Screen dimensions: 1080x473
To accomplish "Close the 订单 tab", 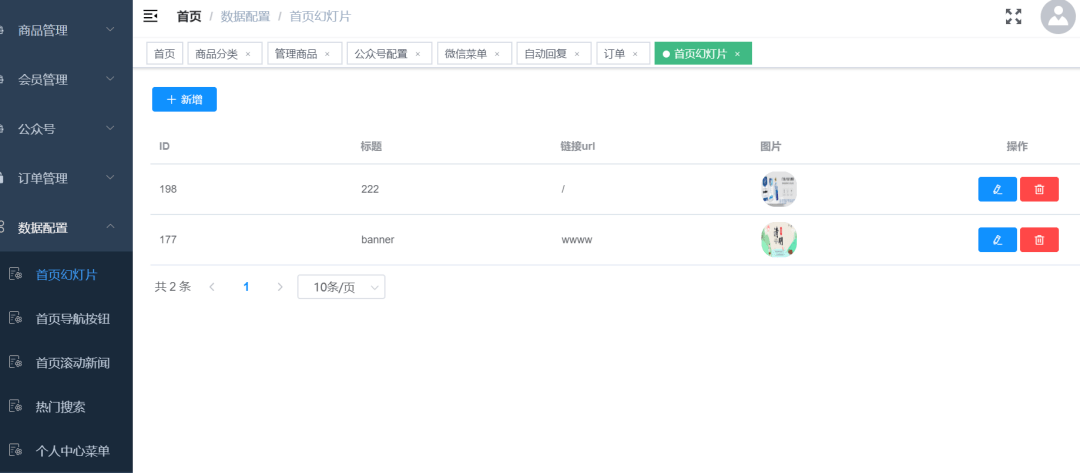I will 635,54.
